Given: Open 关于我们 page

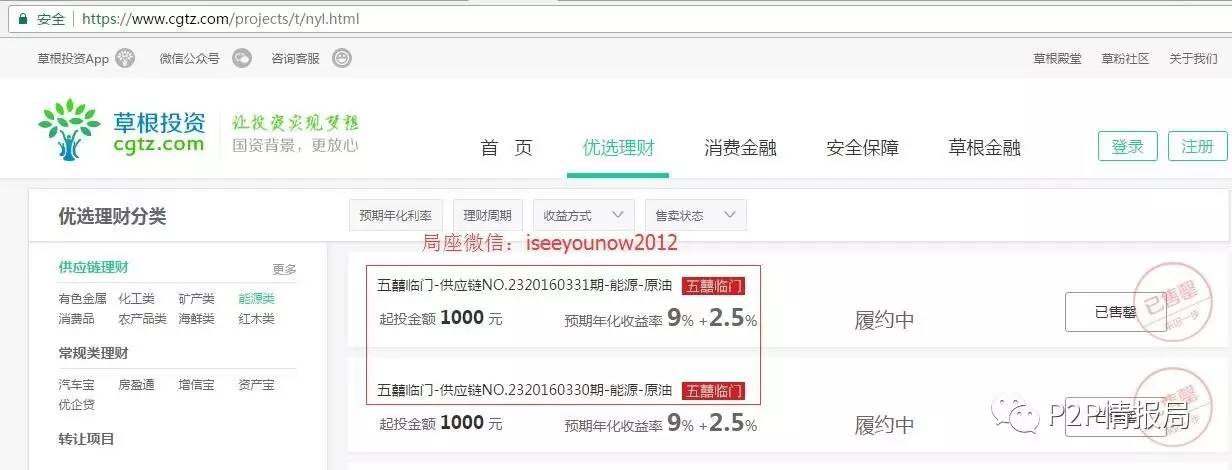Looking at the screenshot, I should 1193,59.
